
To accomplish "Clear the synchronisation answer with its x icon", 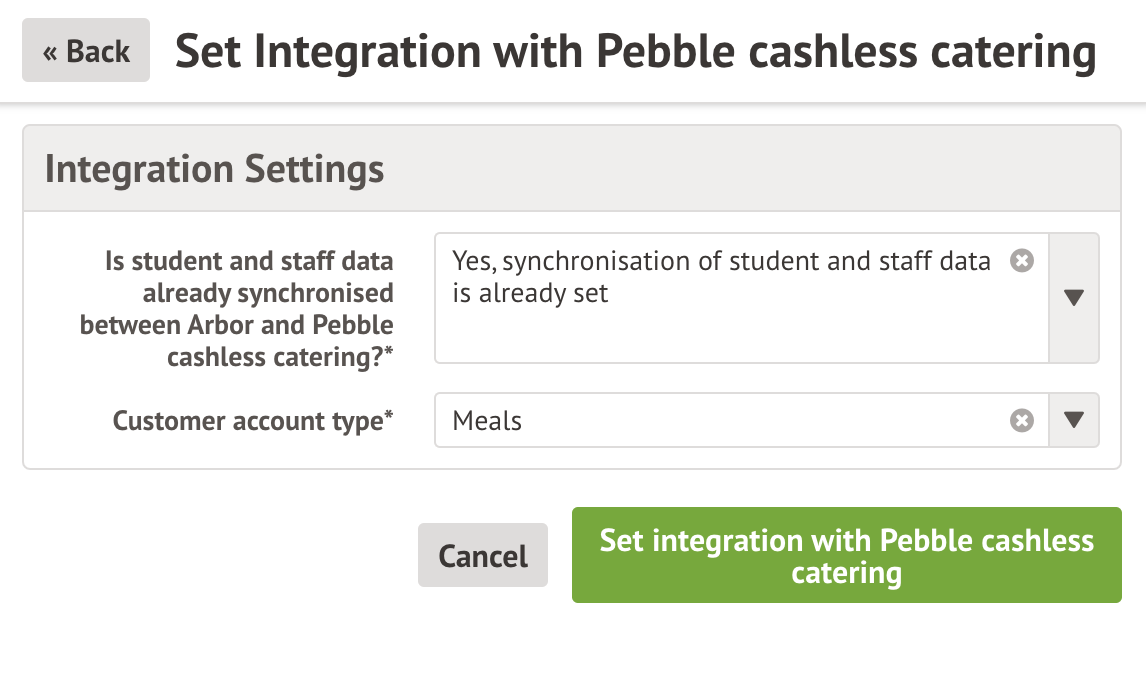I will 1021,261.
